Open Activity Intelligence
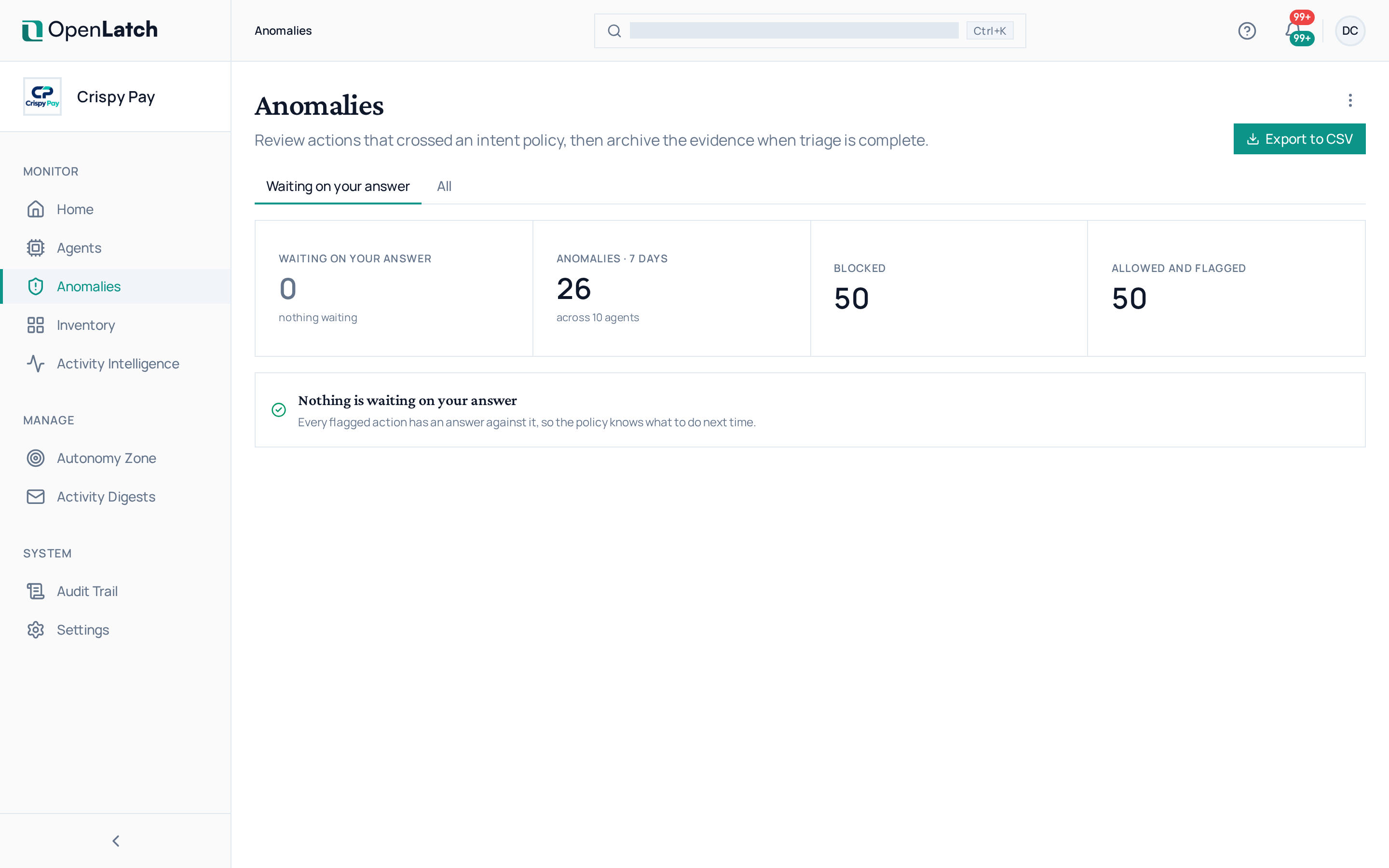Image resolution: width=1389 pixels, height=868 pixels. click(x=116, y=364)
